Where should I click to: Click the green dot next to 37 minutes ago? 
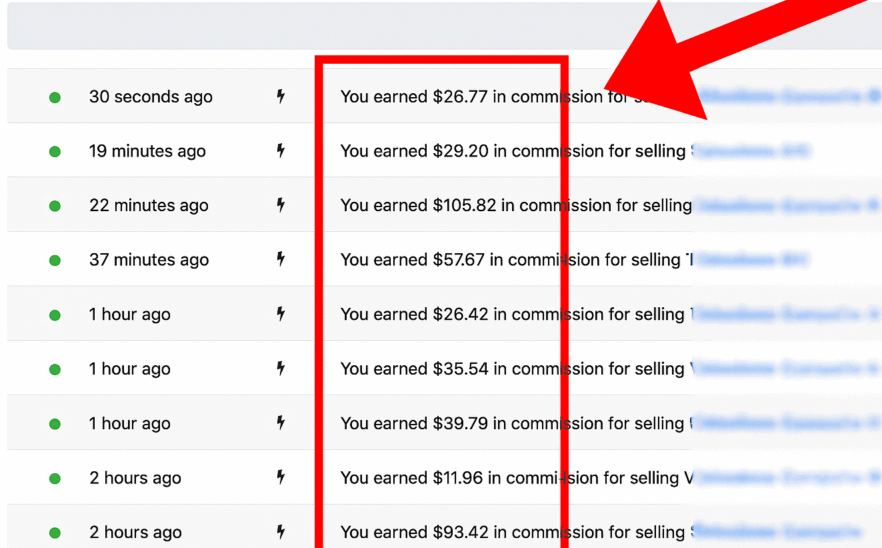(55, 261)
